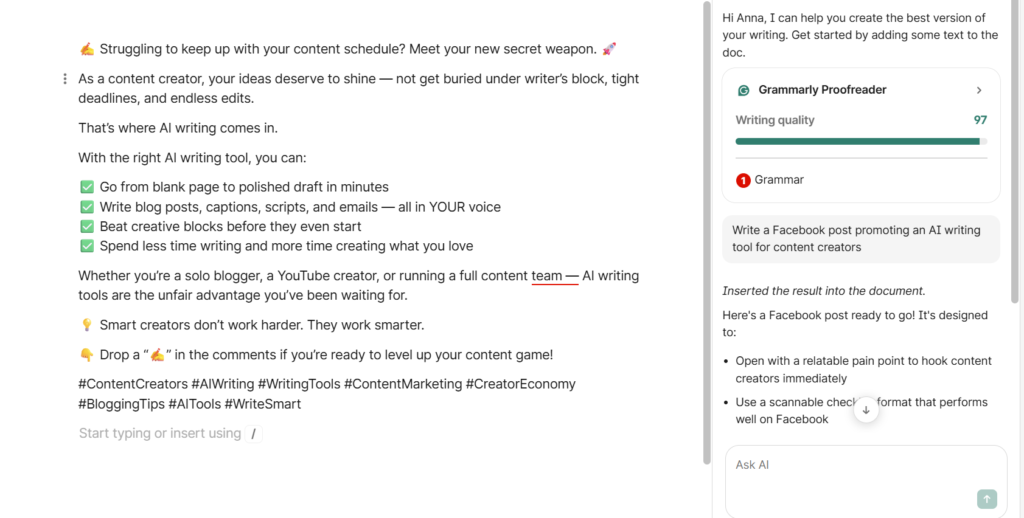Click the checkmark beside 'Write blog posts'

pyautogui.click(x=87, y=207)
